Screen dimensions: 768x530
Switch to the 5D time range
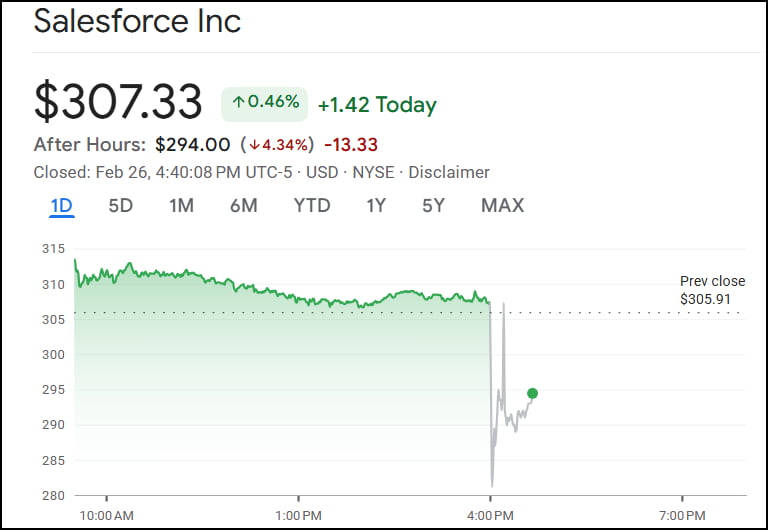pos(120,206)
